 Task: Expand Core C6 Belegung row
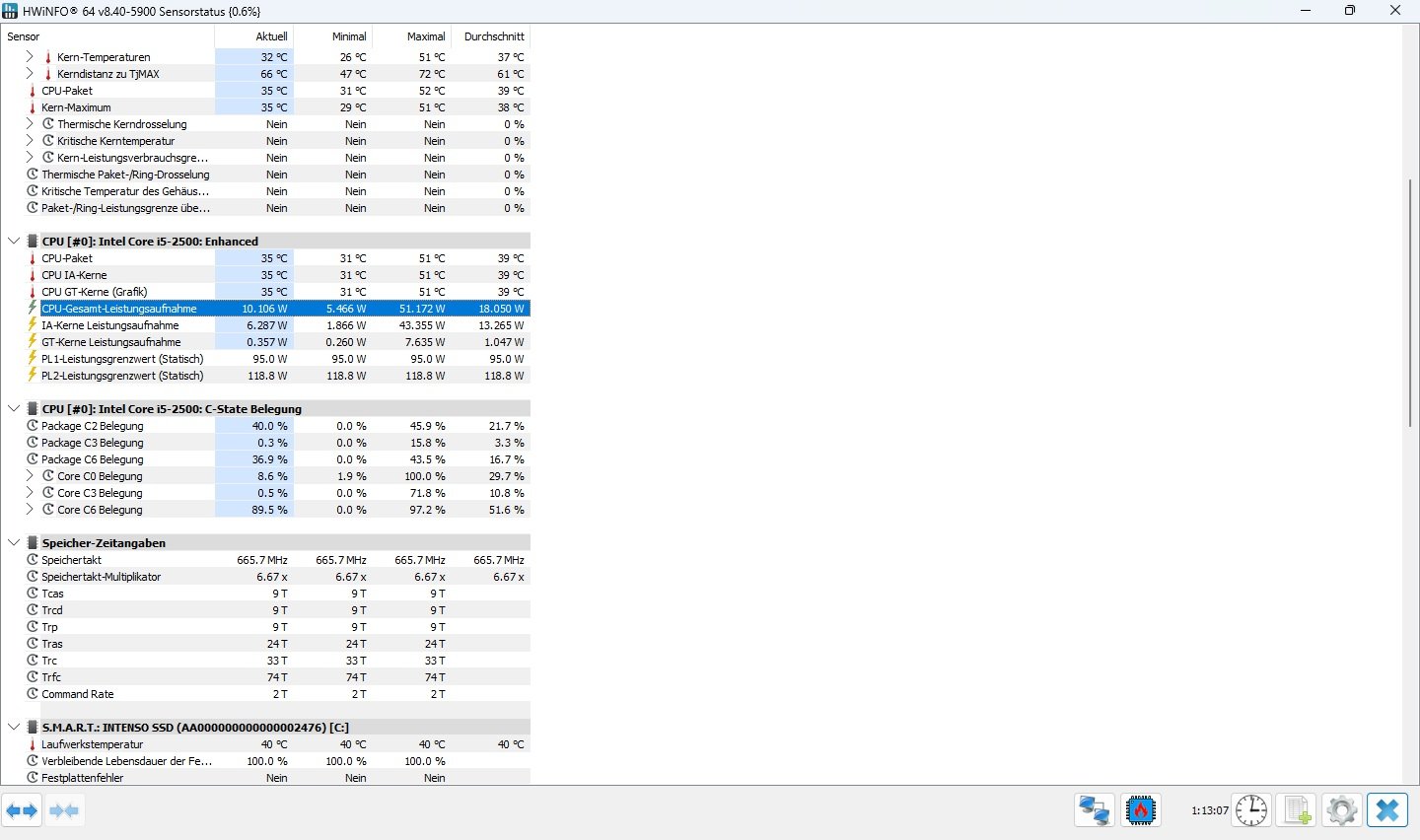[x=30, y=510]
